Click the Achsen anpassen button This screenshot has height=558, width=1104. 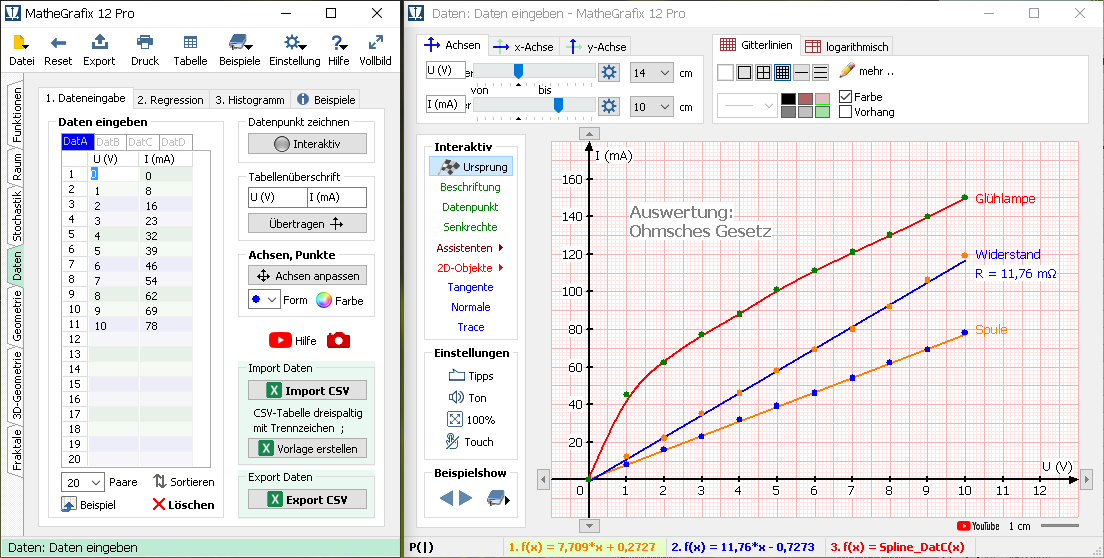click(x=307, y=276)
